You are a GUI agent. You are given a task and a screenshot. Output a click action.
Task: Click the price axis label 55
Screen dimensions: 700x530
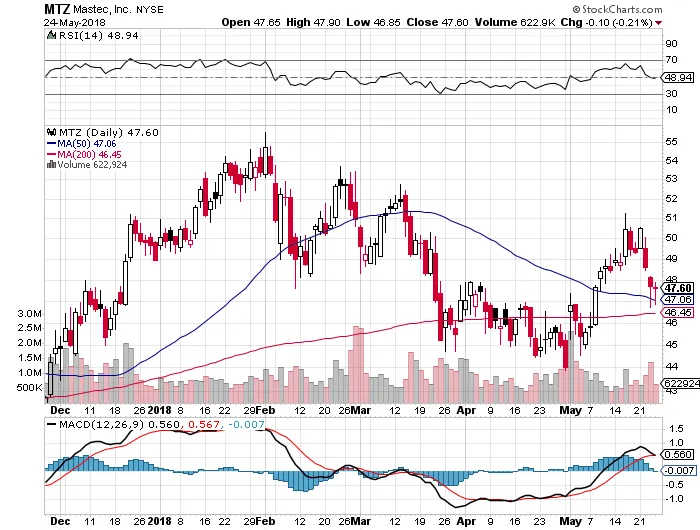[671, 142]
